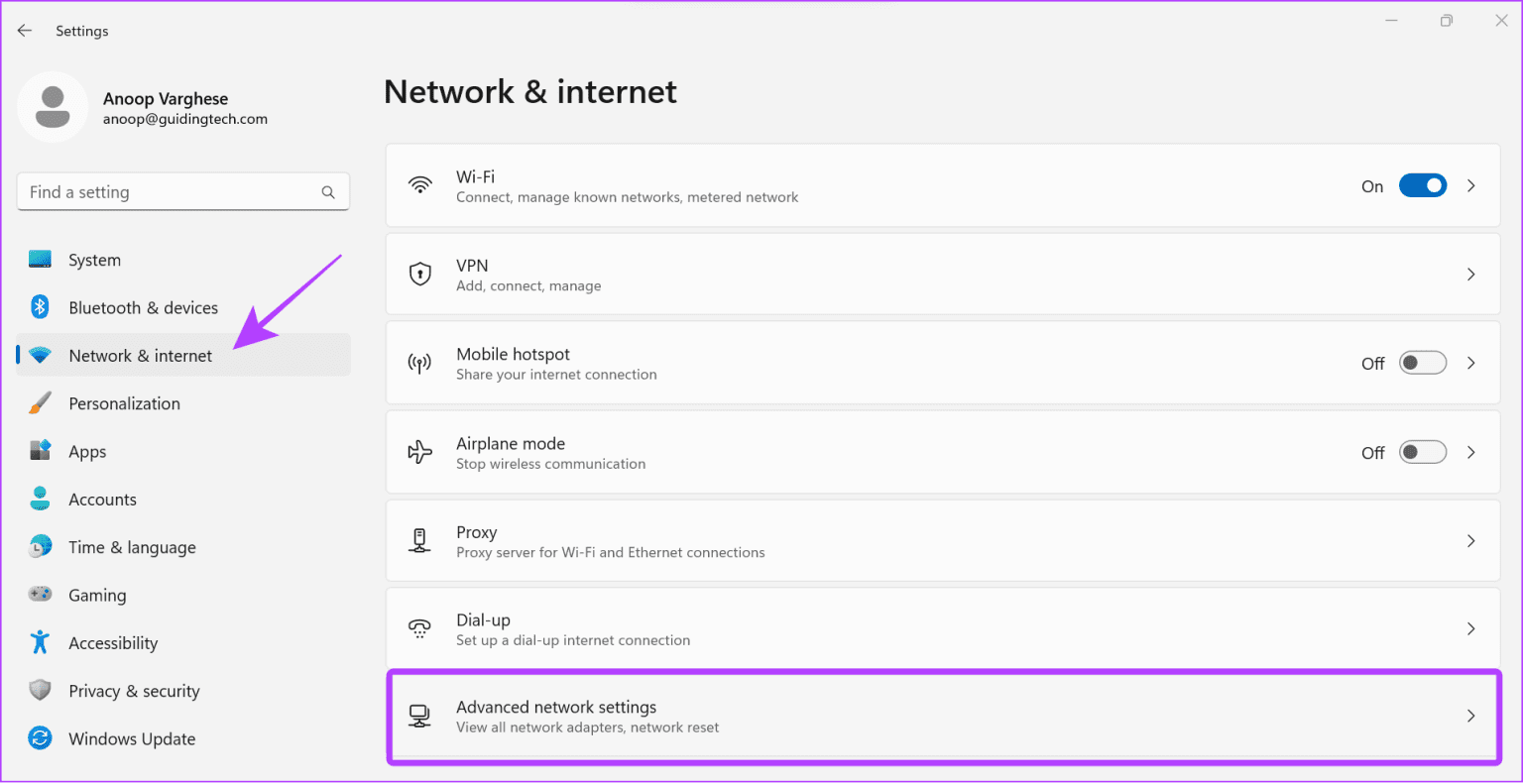Click the search magnifier icon
The height and width of the screenshot is (784, 1523).
pos(328,192)
